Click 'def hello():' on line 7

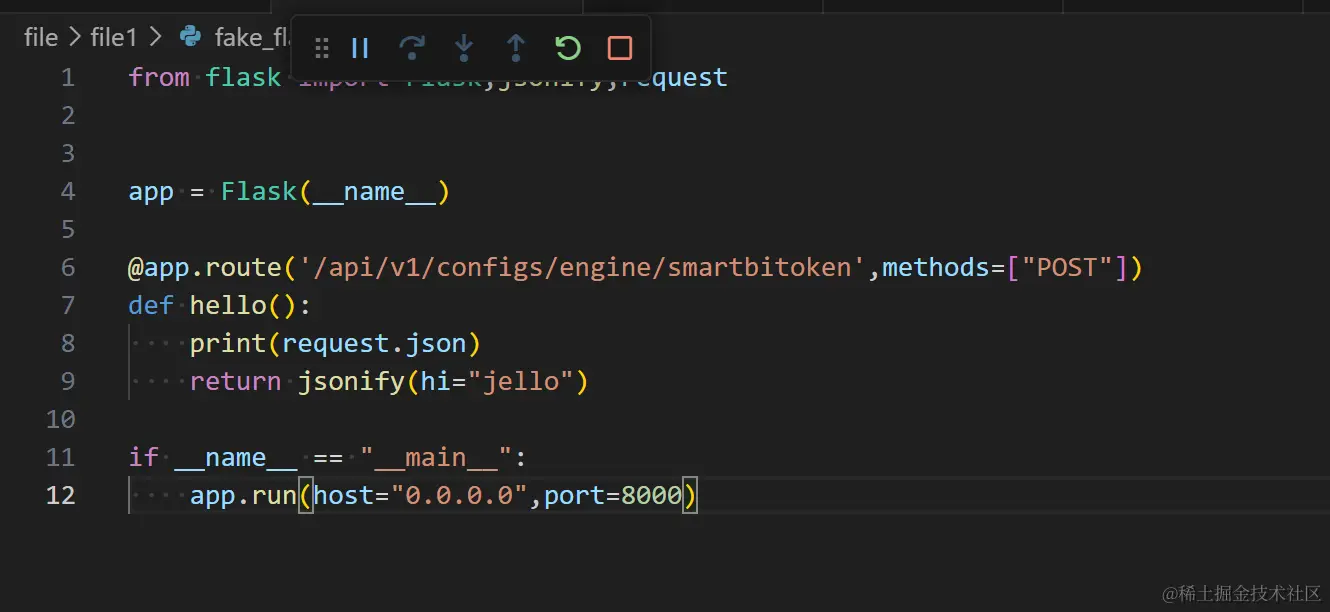[x=220, y=305]
